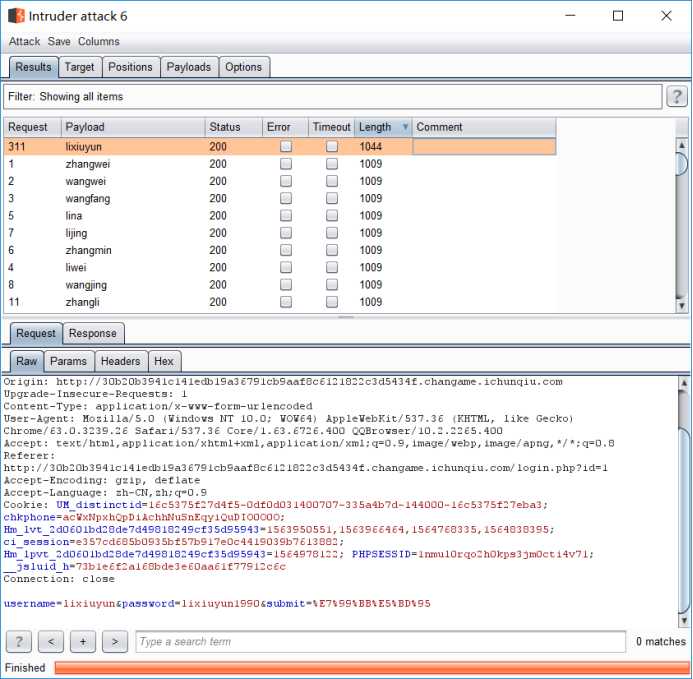Viewport: 693px width, 679px height.
Task: Open the Columns menu
Action: pos(99,42)
